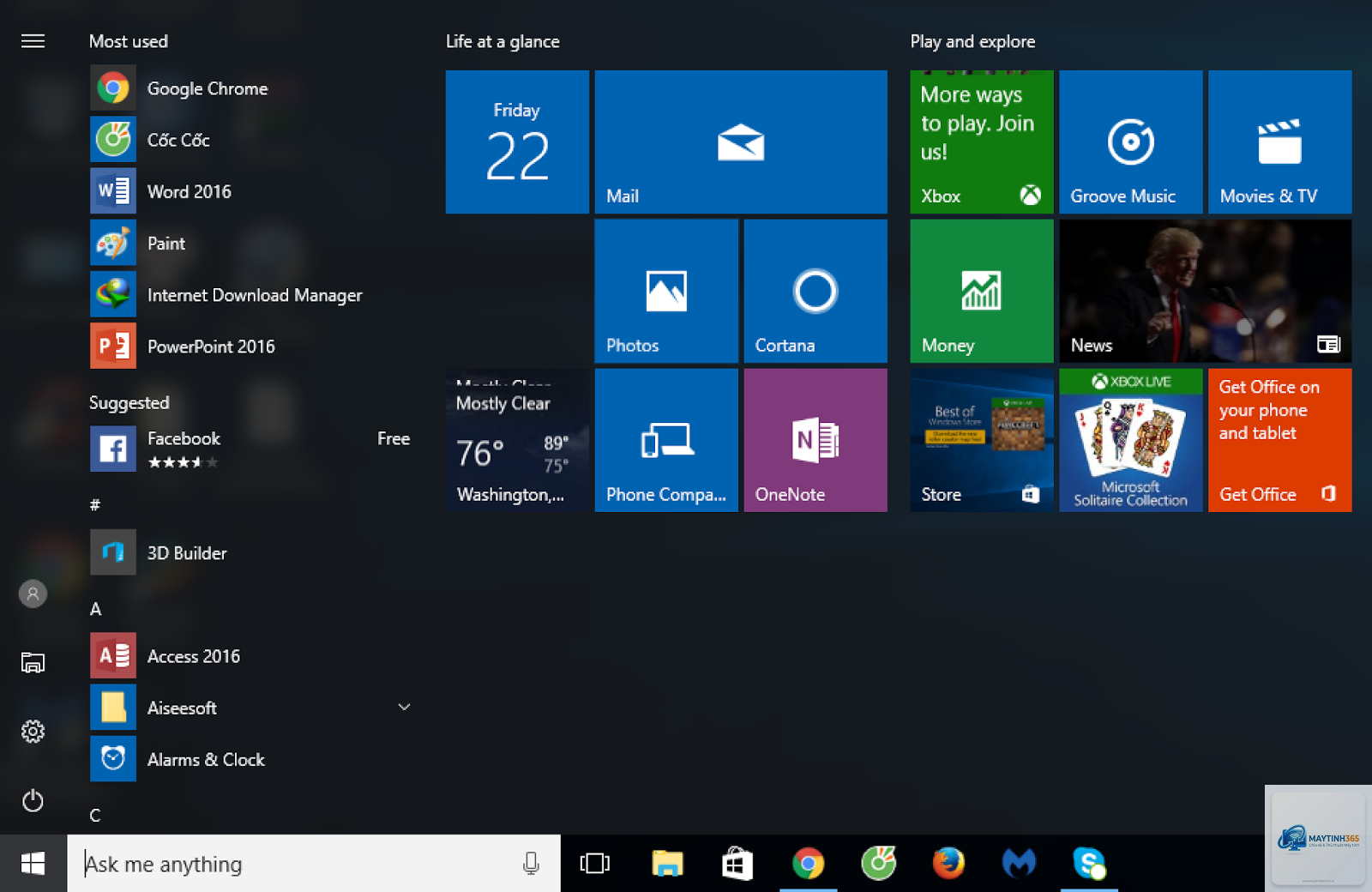Open Alarms & Clock app
The height and width of the screenshot is (892, 1372).
pos(250,759)
